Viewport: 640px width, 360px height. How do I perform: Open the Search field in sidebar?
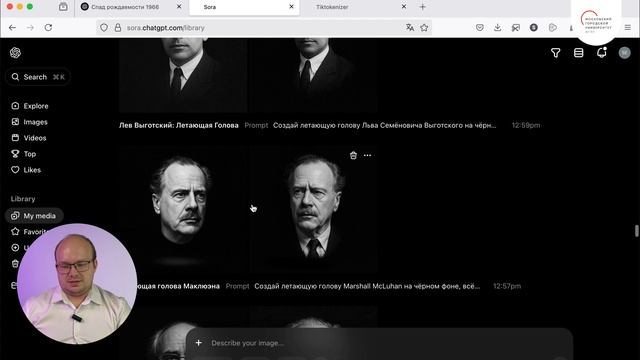pos(38,77)
